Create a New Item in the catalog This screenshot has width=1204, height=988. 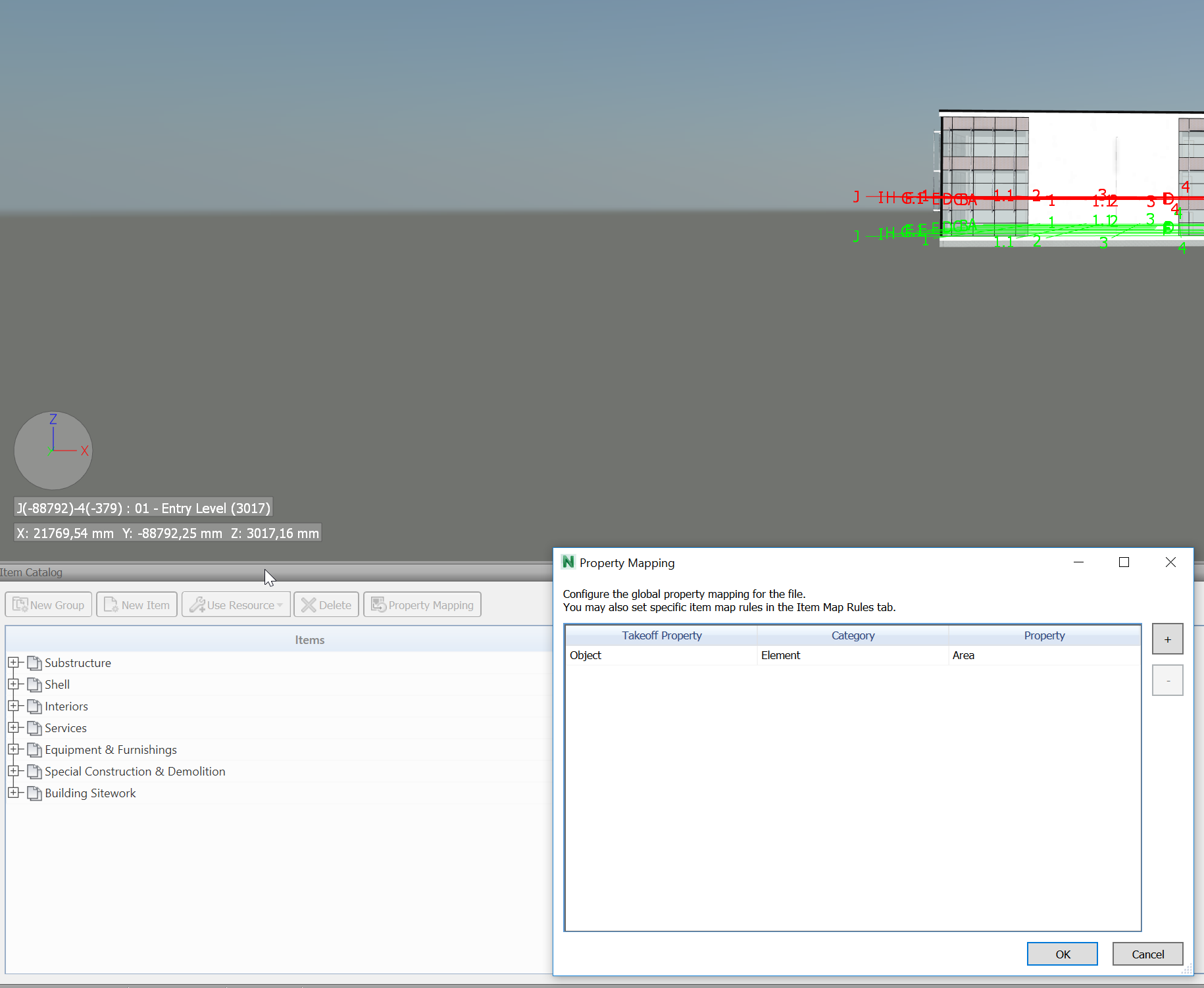pos(136,604)
